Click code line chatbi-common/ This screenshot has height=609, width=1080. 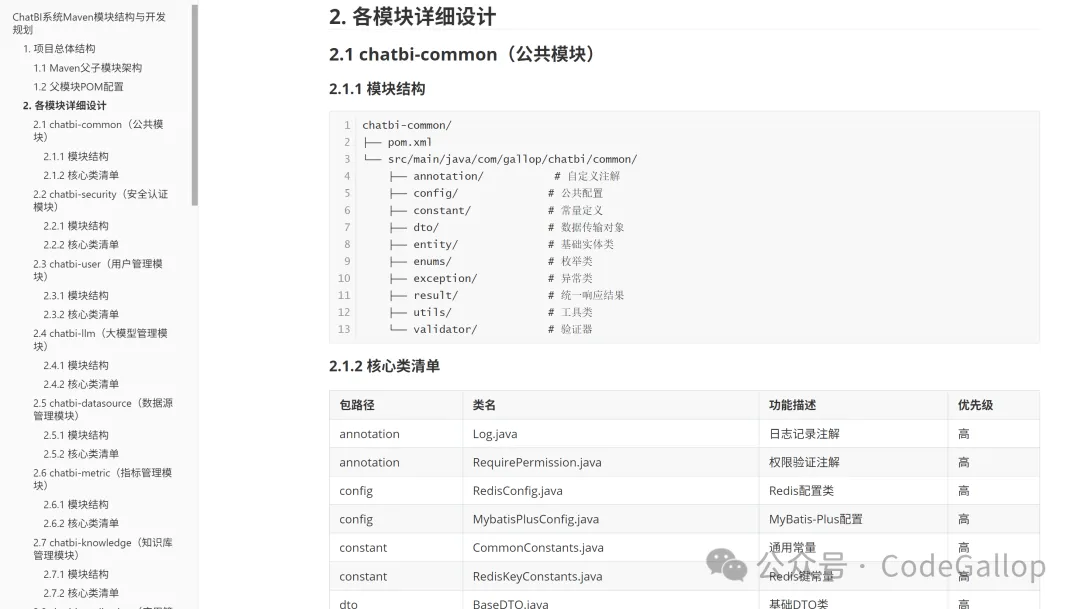point(406,125)
